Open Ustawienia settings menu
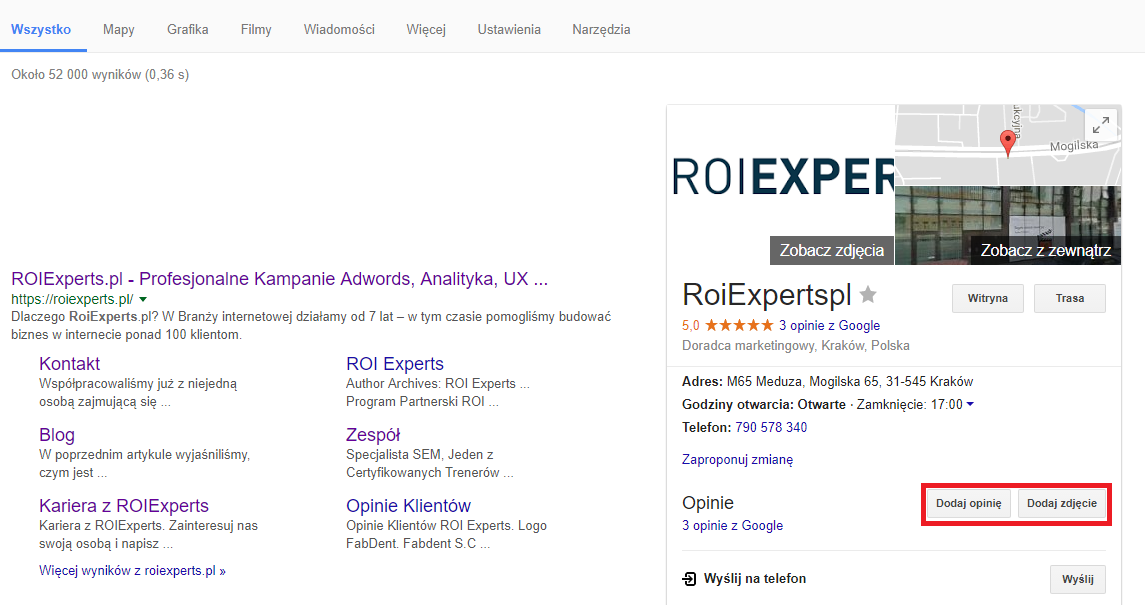Screen dimensions: 1145x605 509,29
